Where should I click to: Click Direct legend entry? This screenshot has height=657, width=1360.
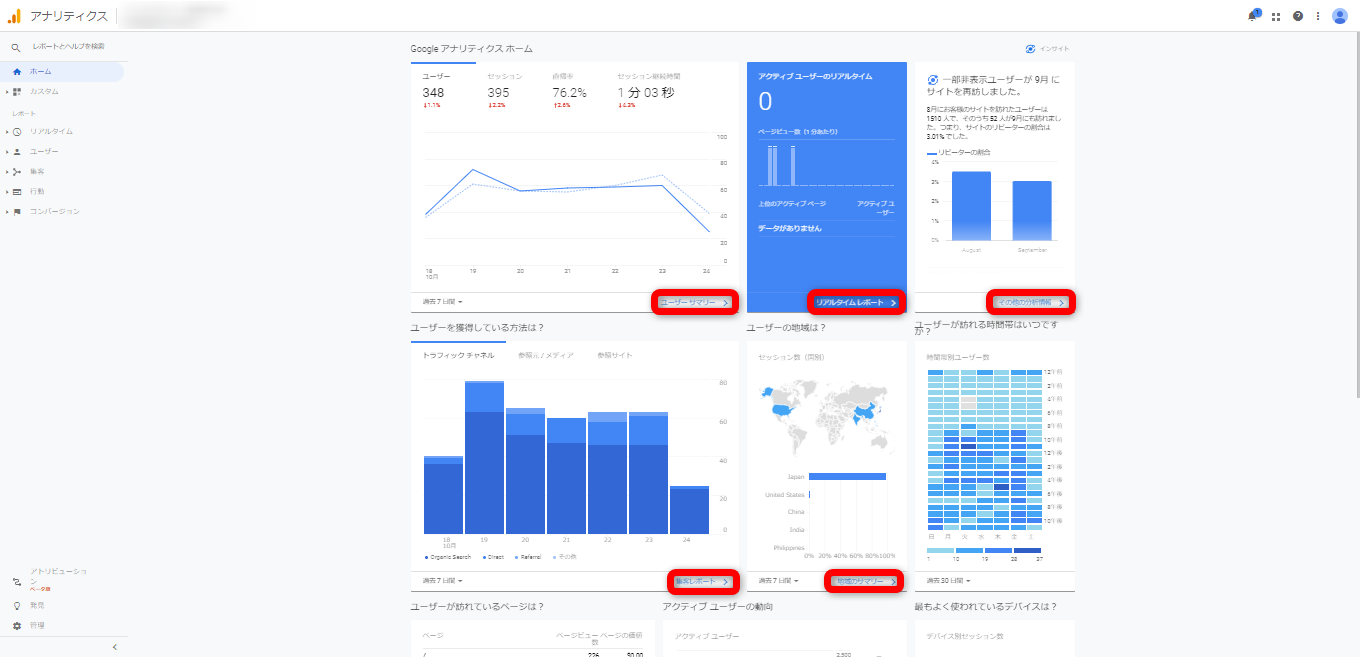tap(493, 556)
